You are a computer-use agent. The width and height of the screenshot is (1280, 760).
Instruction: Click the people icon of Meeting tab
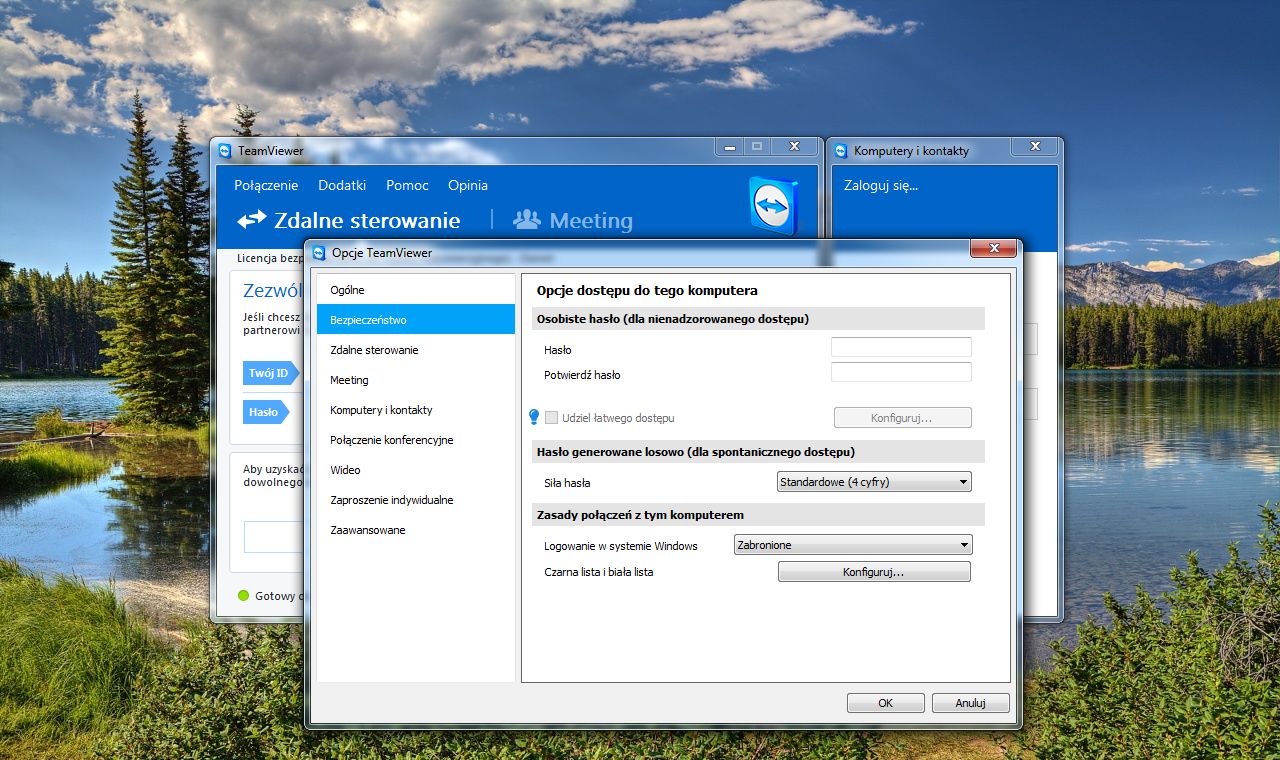tap(527, 219)
